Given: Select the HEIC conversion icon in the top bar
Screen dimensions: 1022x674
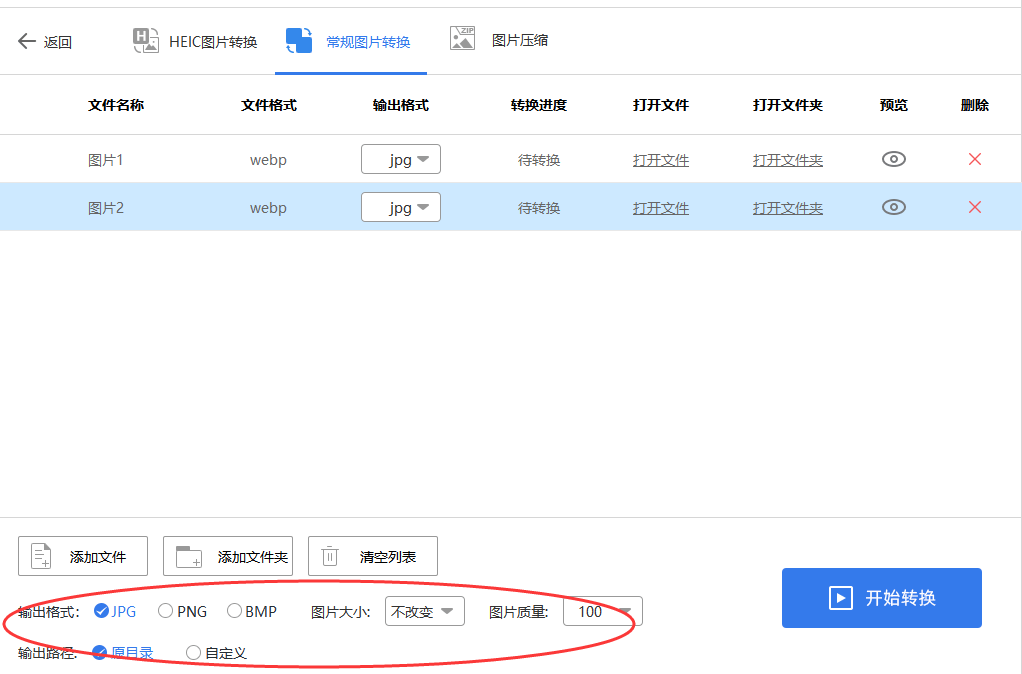Looking at the screenshot, I should pyautogui.click(x=146, y=40).
